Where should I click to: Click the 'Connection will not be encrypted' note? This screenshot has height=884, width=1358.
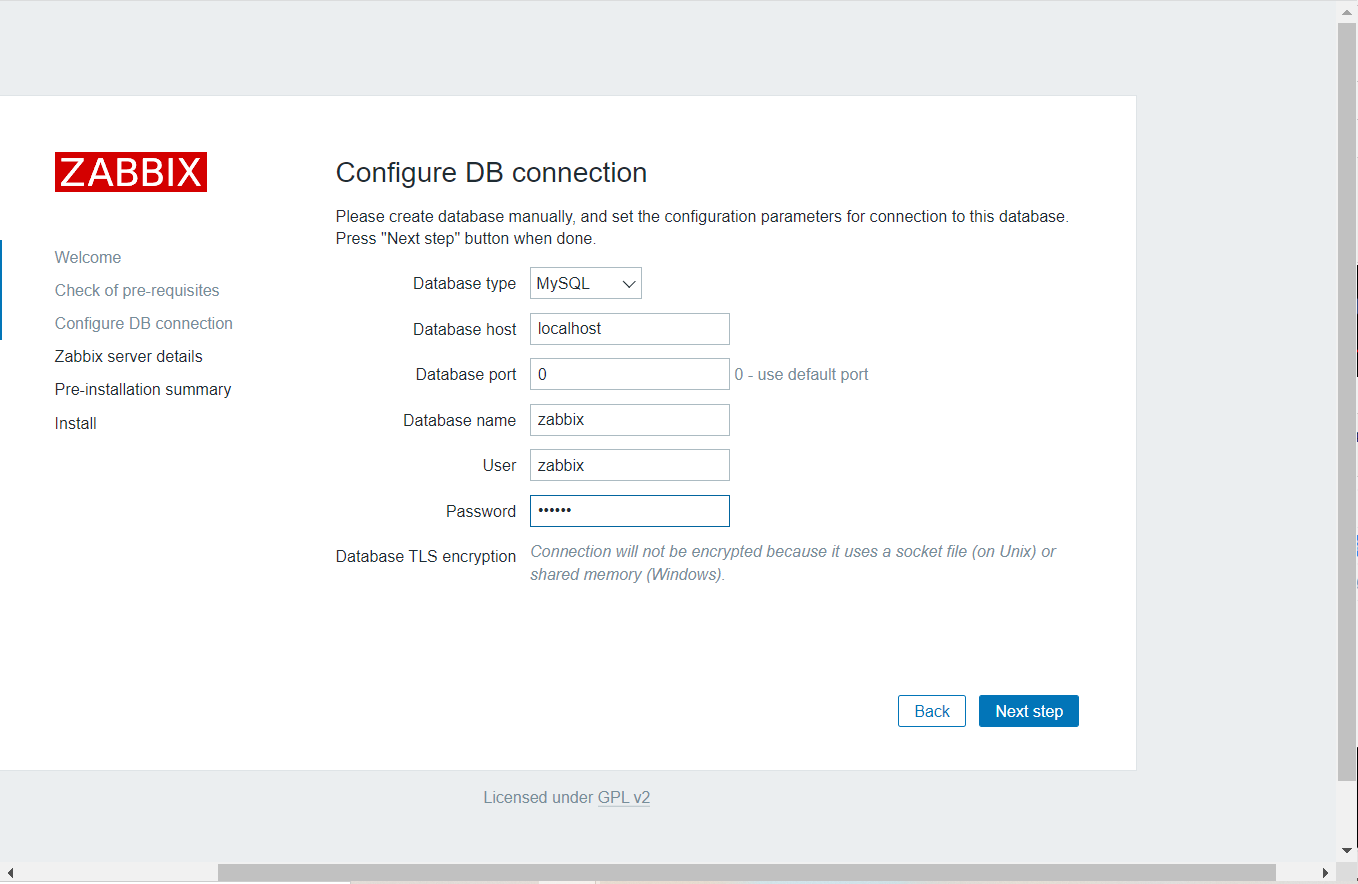(793, 563)
